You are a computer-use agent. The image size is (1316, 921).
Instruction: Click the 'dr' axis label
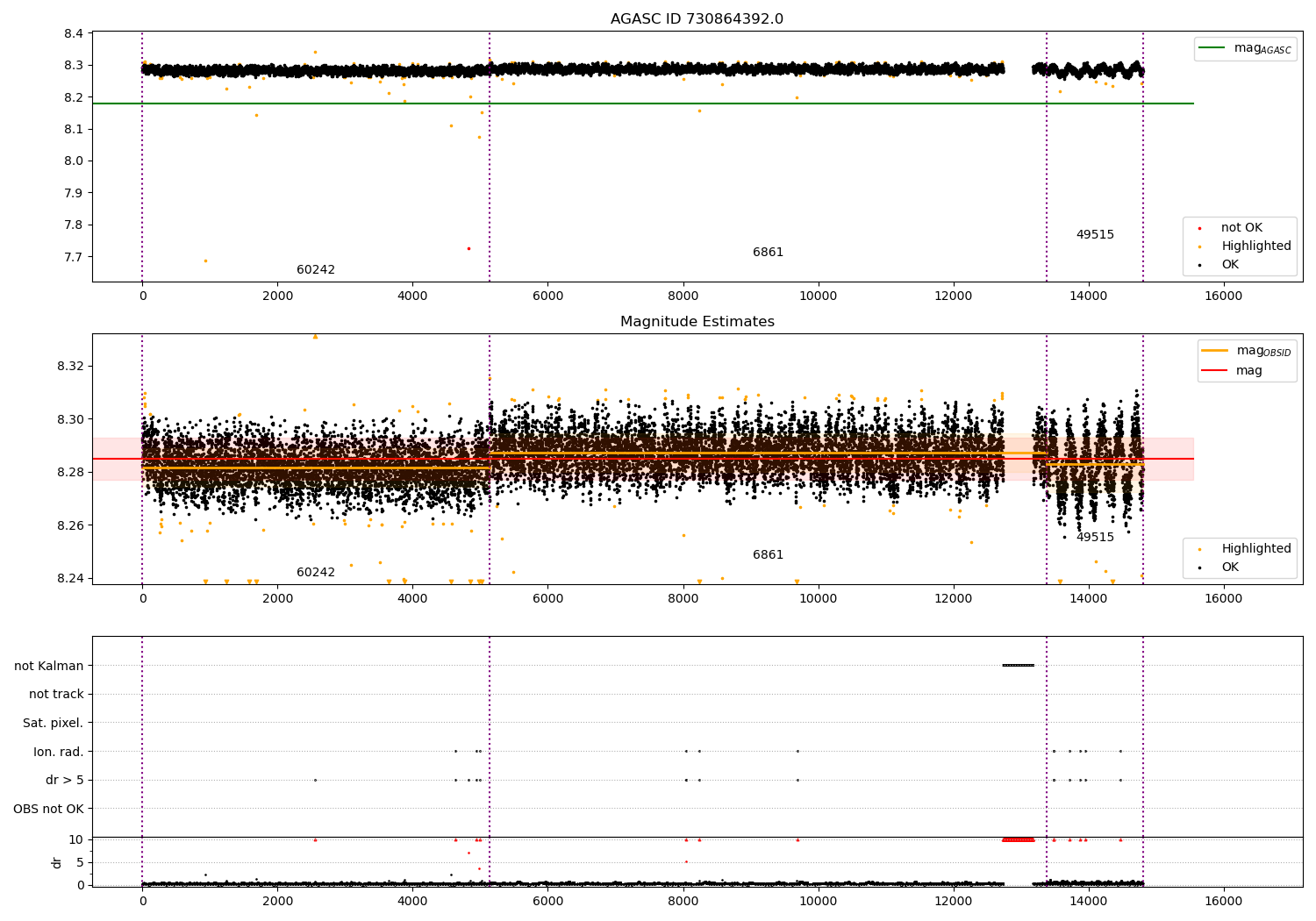tap(57, 862)
